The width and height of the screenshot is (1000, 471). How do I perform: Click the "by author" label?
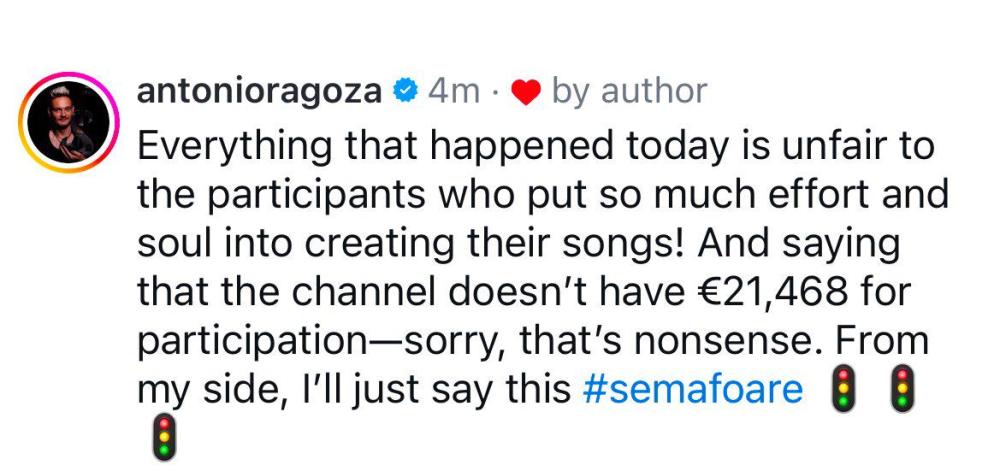(629, 92)
